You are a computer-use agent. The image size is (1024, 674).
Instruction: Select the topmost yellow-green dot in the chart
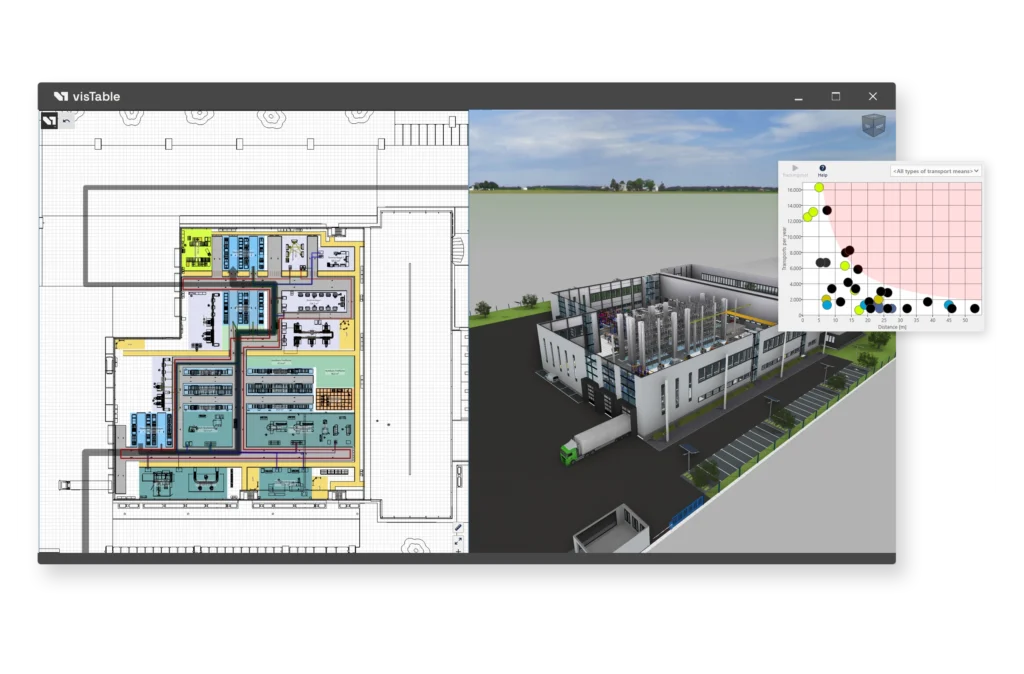click(x=819, y=187)
